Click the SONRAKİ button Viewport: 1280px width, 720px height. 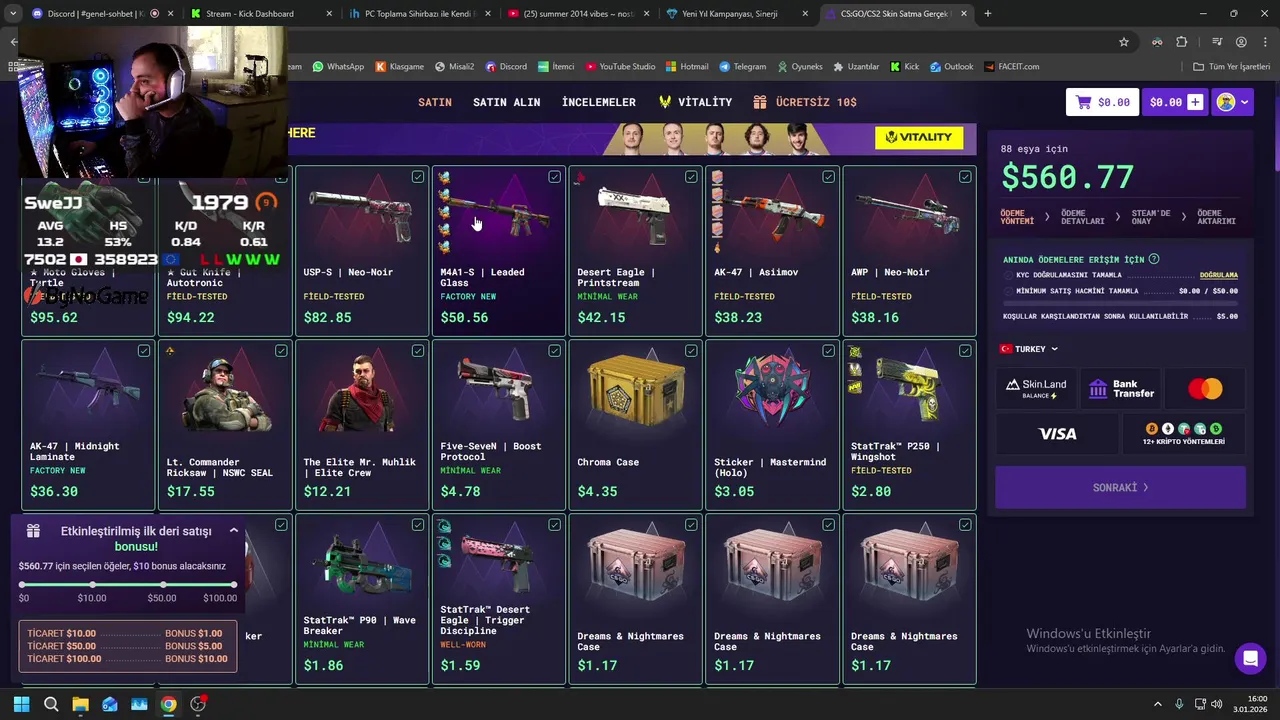coord(1120,487)
